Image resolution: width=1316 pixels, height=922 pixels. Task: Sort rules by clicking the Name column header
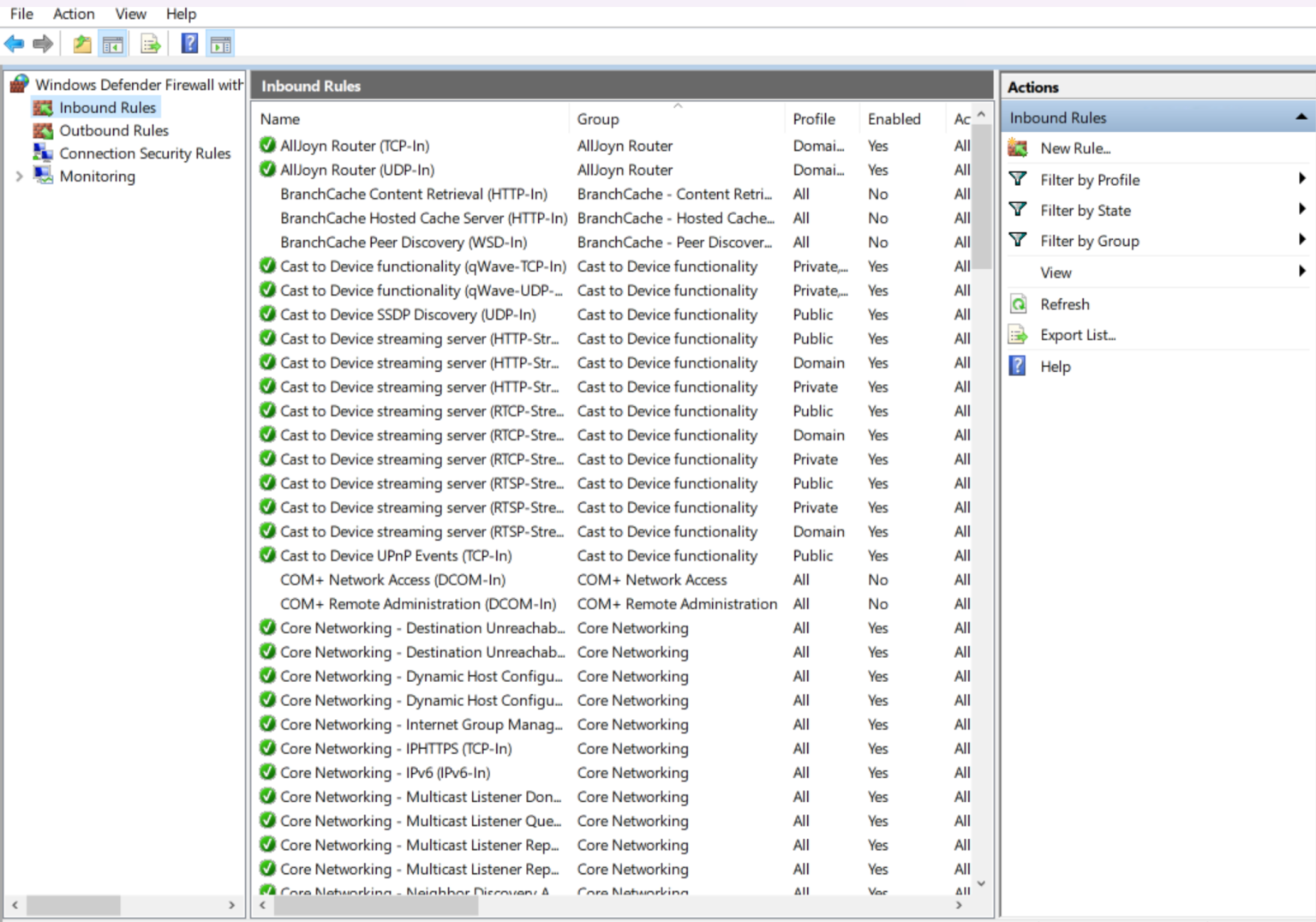[x=280, y=118]
